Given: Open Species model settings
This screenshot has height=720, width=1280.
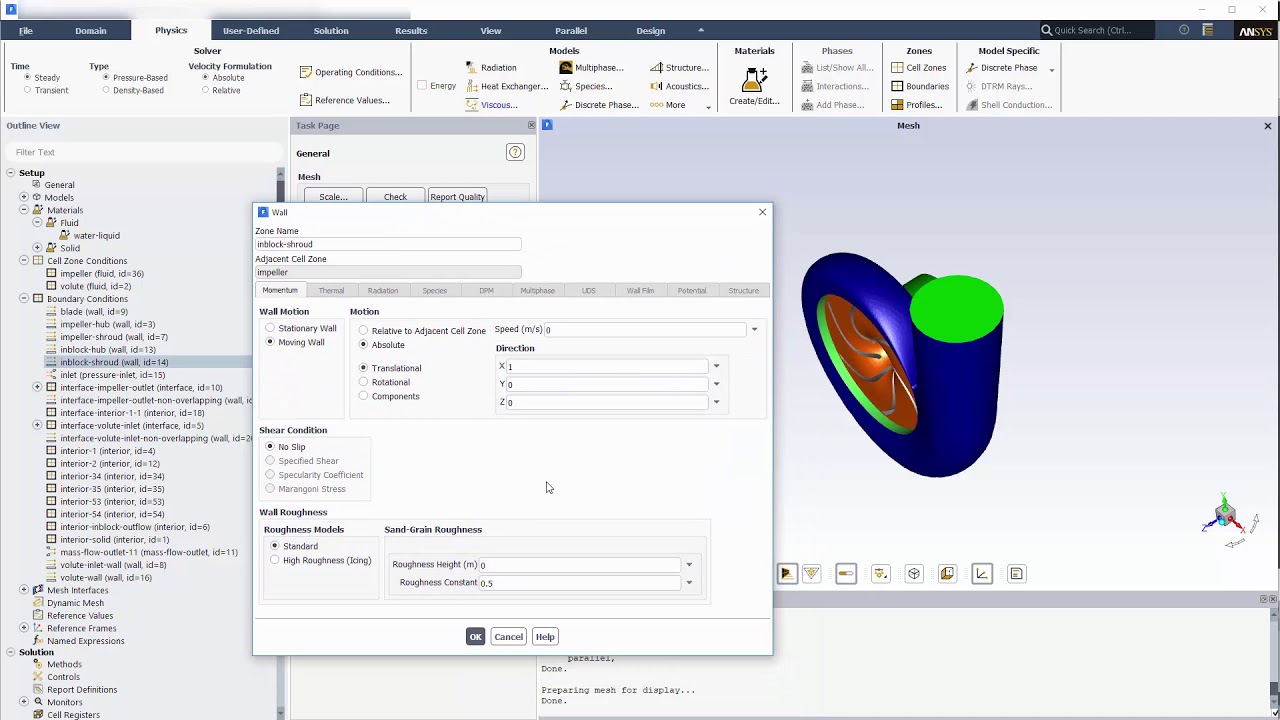Looking at the screenshot, I should (x=586, y=86).
